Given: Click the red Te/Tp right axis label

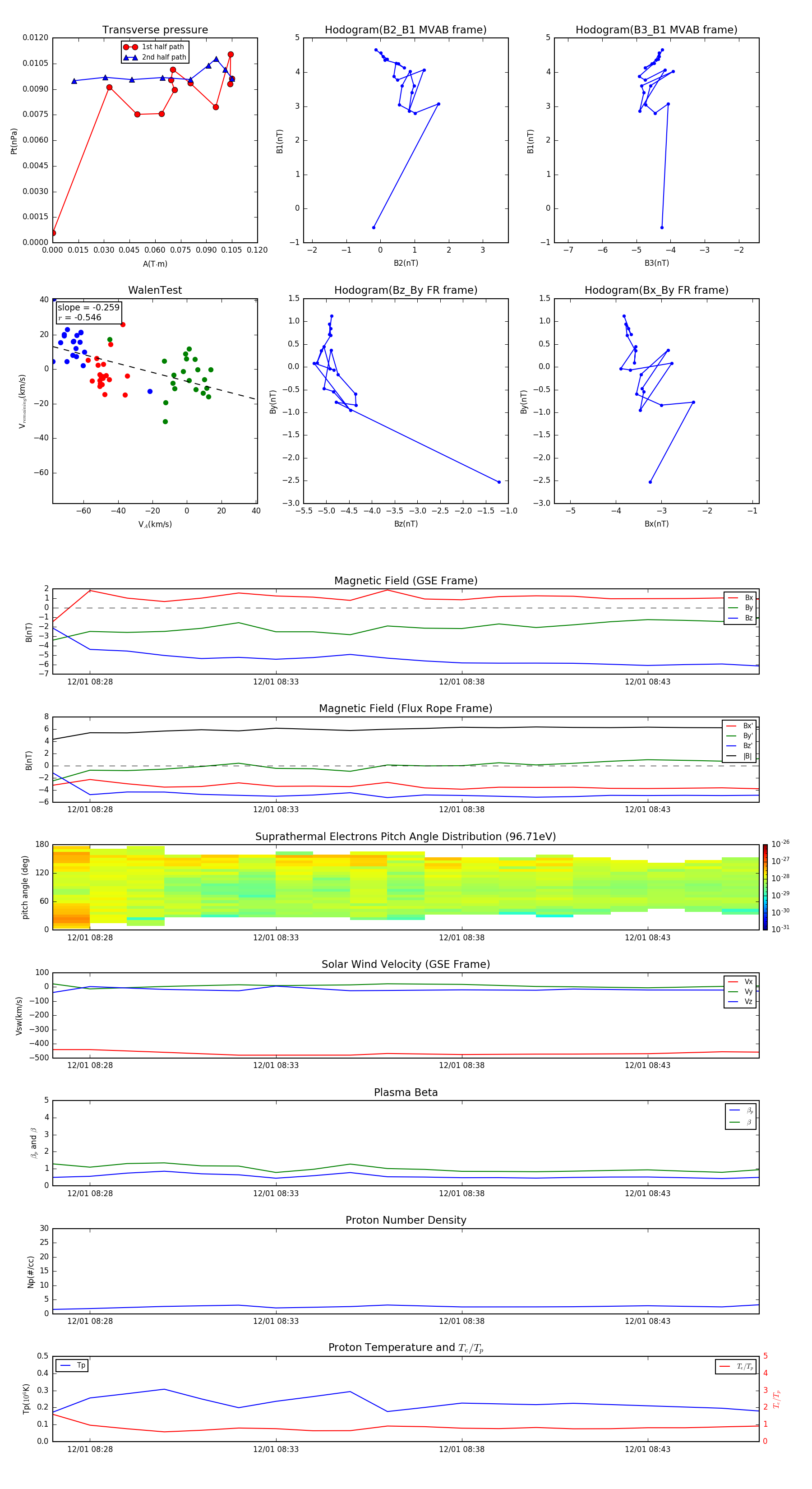Looking at the screenshot, I should pyautogui.click(x=777, y=1399).
